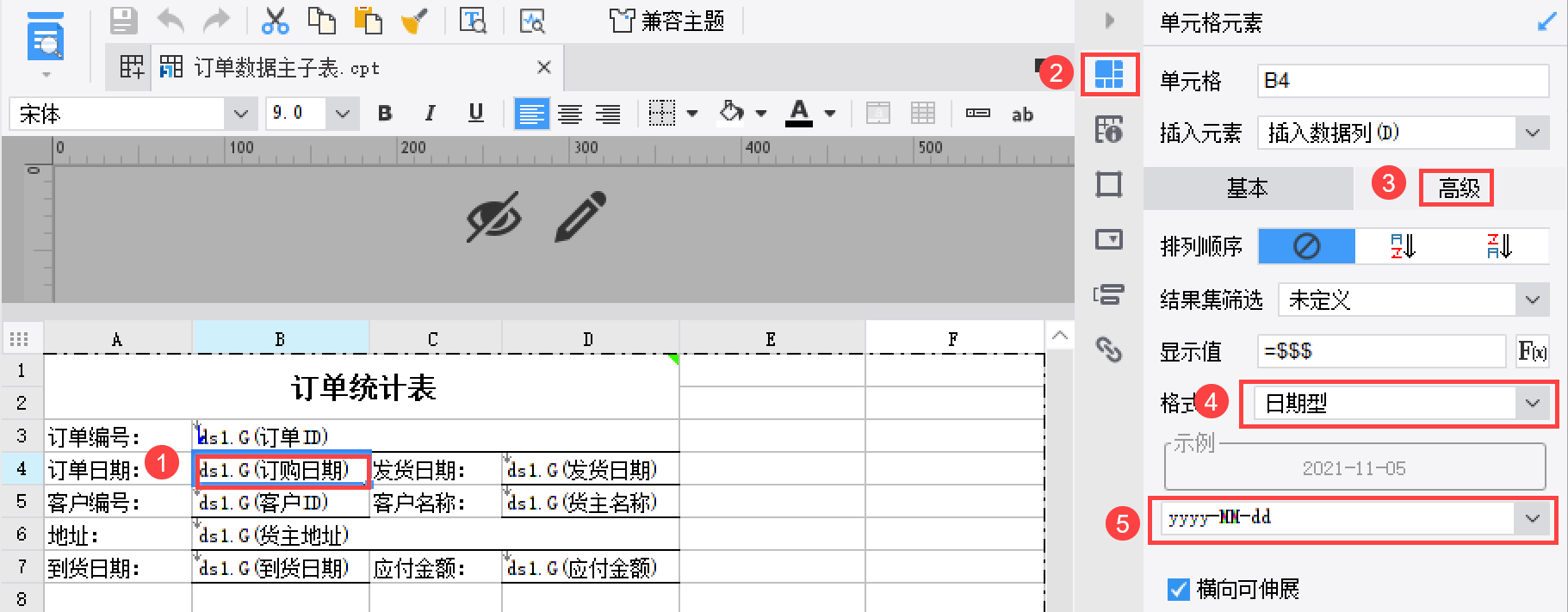
Task: Click the ab text style icon
Action: (1022, 114)
